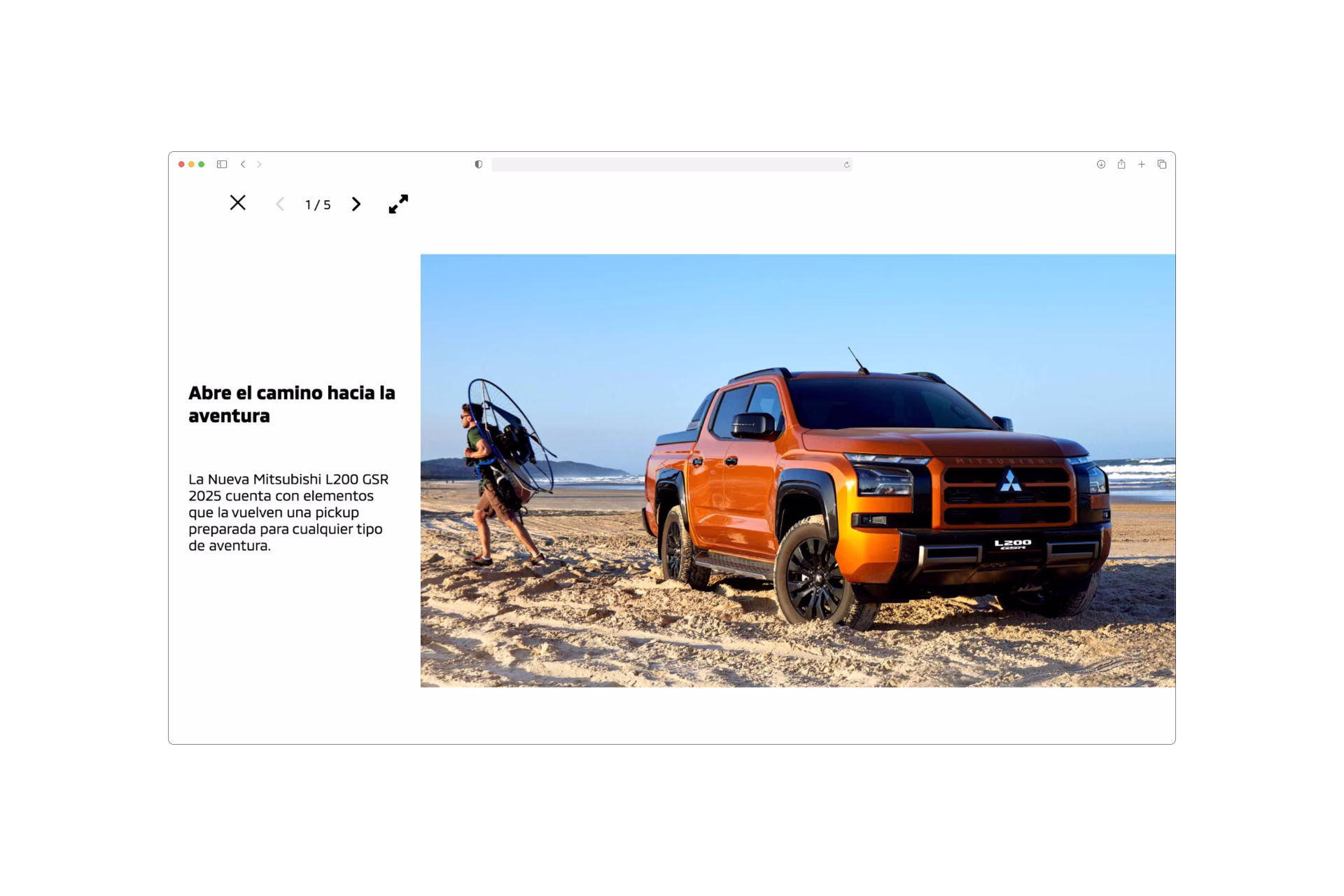Advance to the next gallery slide

(356, 204)
